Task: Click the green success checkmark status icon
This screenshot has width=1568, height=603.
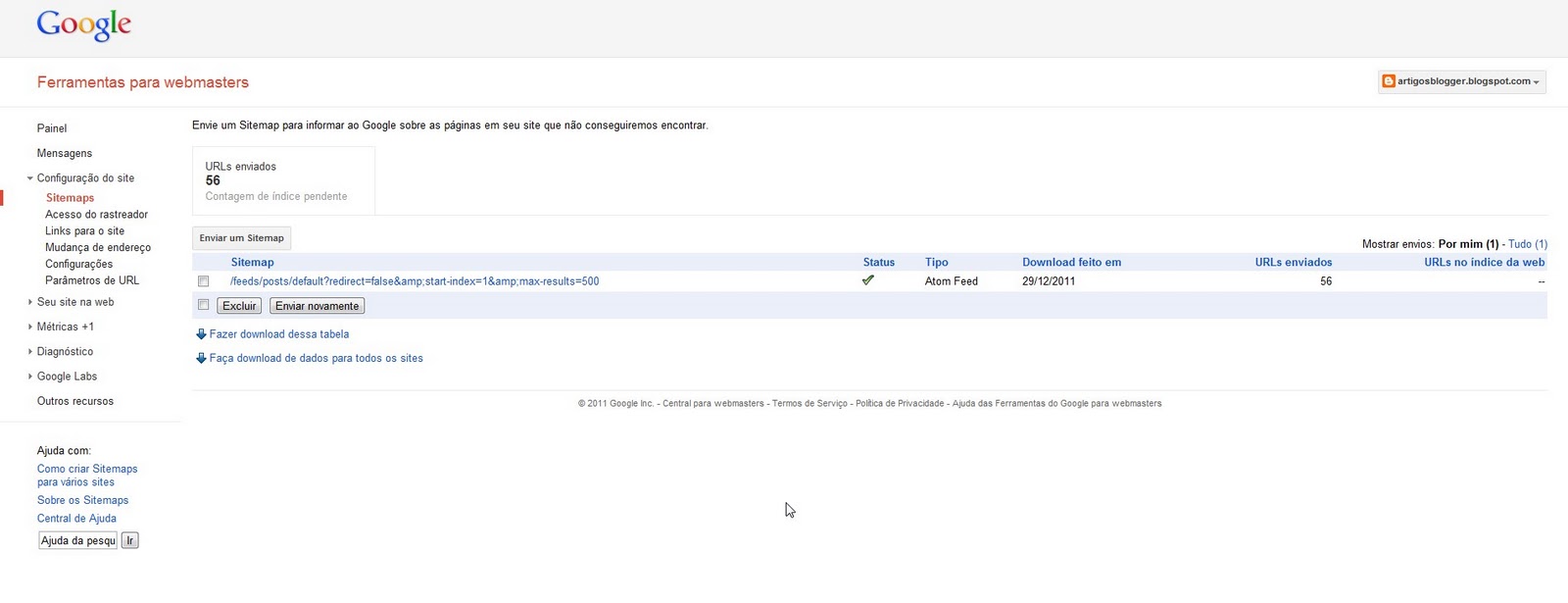Action: tap(867, 280)
